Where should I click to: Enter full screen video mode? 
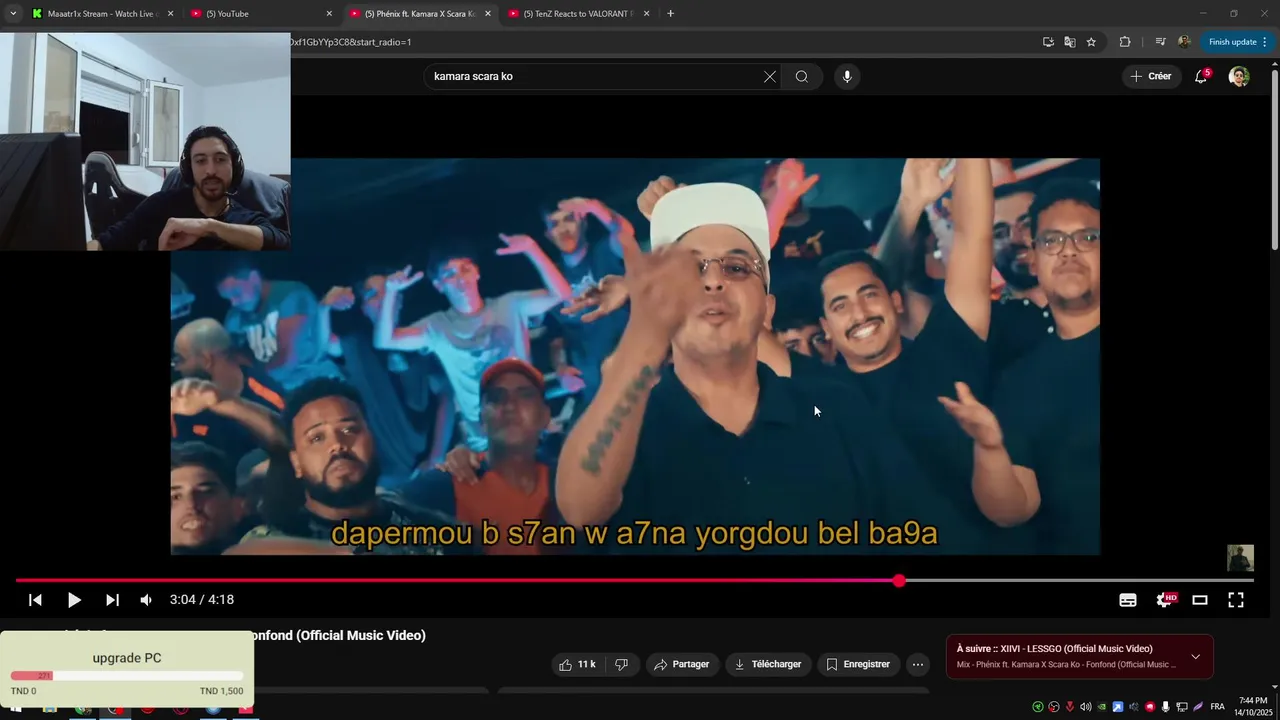pos(1236,600)
